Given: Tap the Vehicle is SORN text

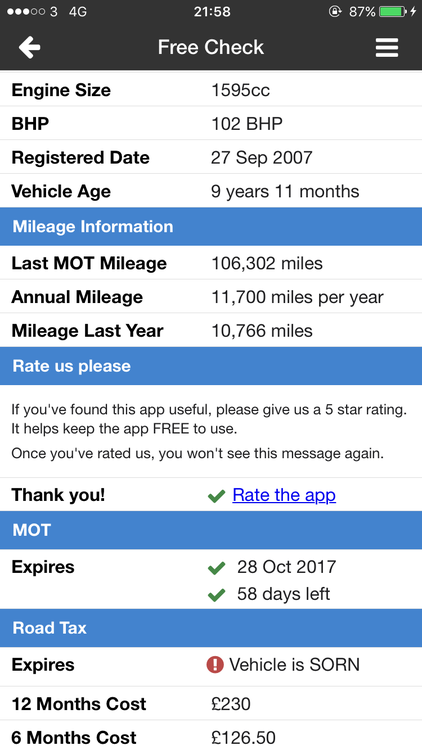Looking at the screenshot, I should (x=294, y=665).
